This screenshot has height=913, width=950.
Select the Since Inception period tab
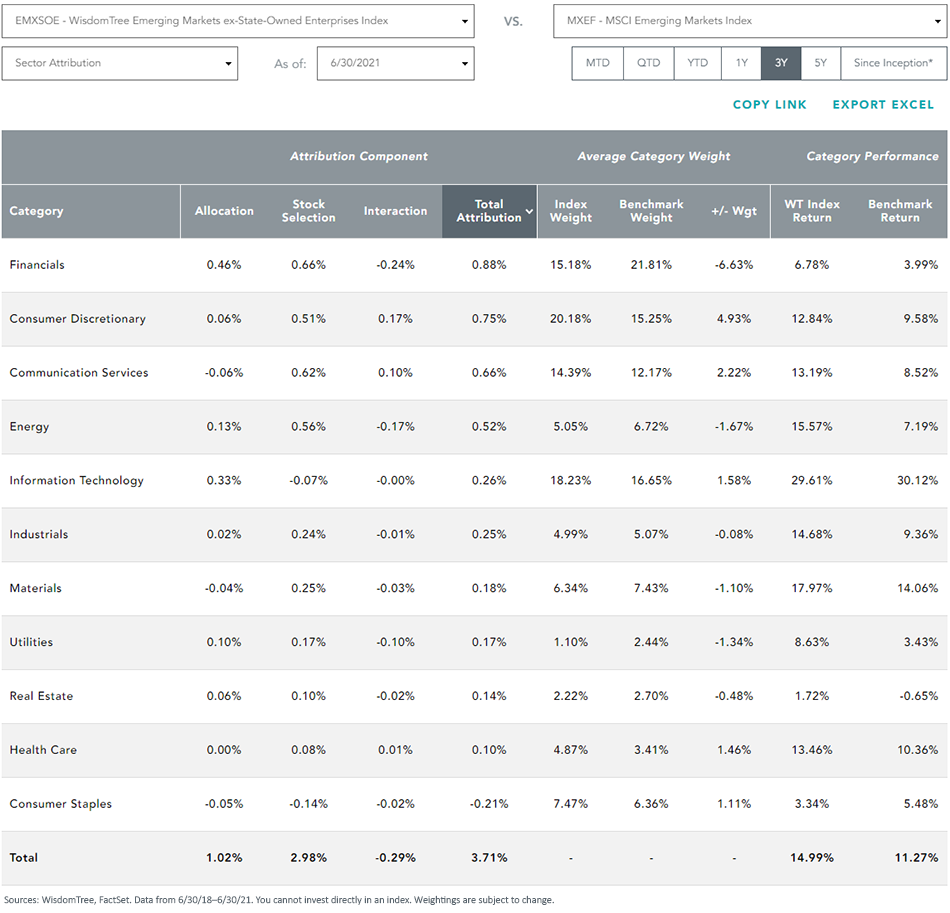(894, 64)
